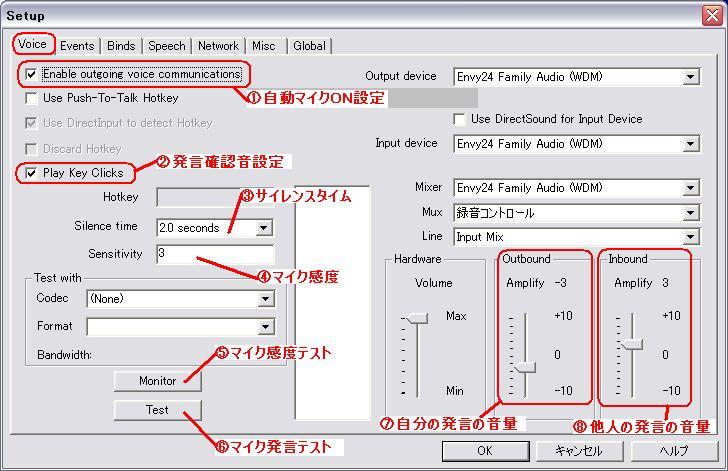Enable Use DirectSound for Input Device

(460, 119)
